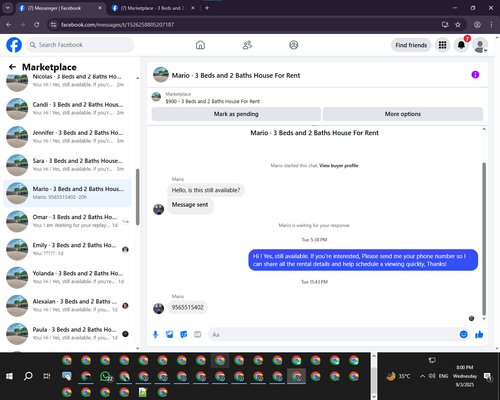Viewport: 500px width, 400px height.
Task: Click the voice clip microphone icon
Action: tap(155, 334)
